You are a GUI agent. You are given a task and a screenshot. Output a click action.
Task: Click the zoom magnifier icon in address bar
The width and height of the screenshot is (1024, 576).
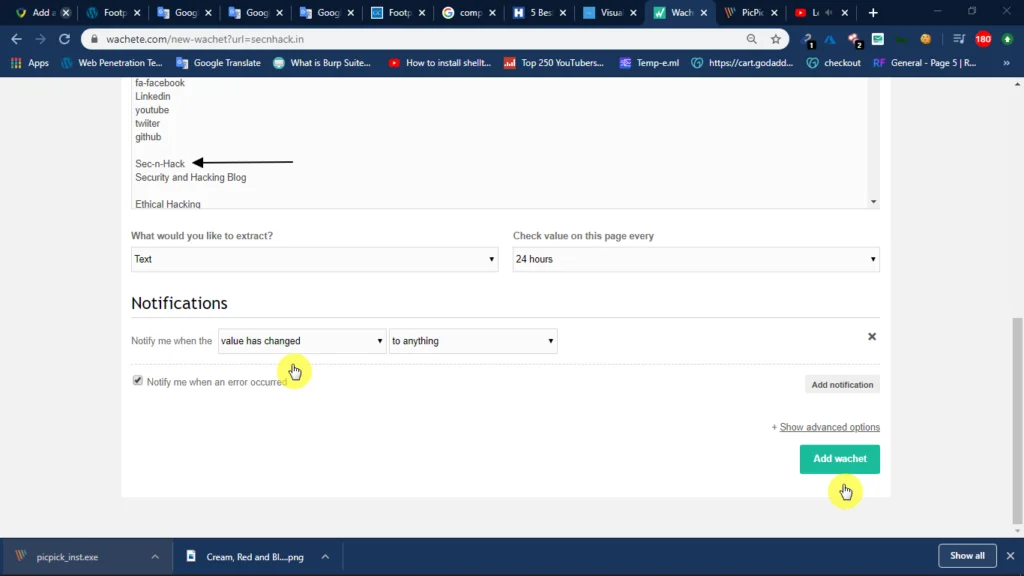point(752,39)
